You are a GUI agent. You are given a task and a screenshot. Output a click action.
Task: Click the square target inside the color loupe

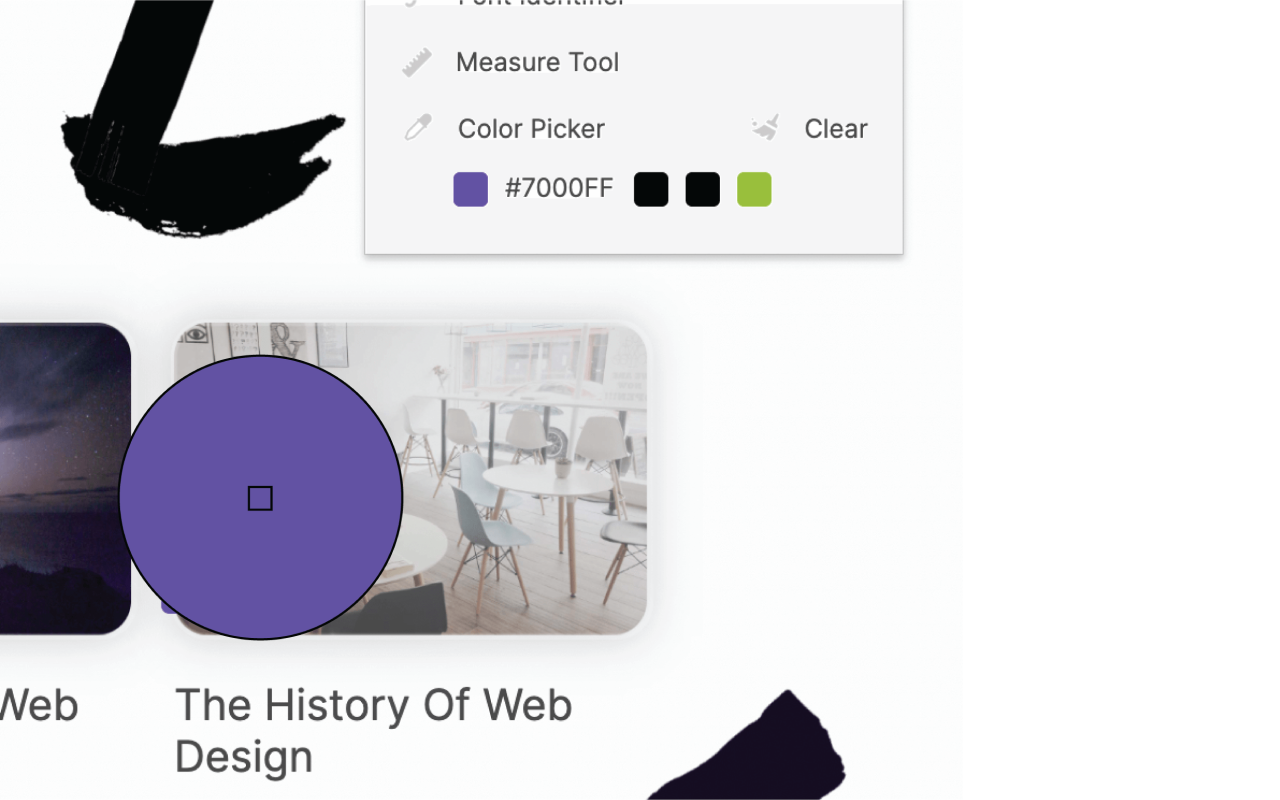pos(260,498)
